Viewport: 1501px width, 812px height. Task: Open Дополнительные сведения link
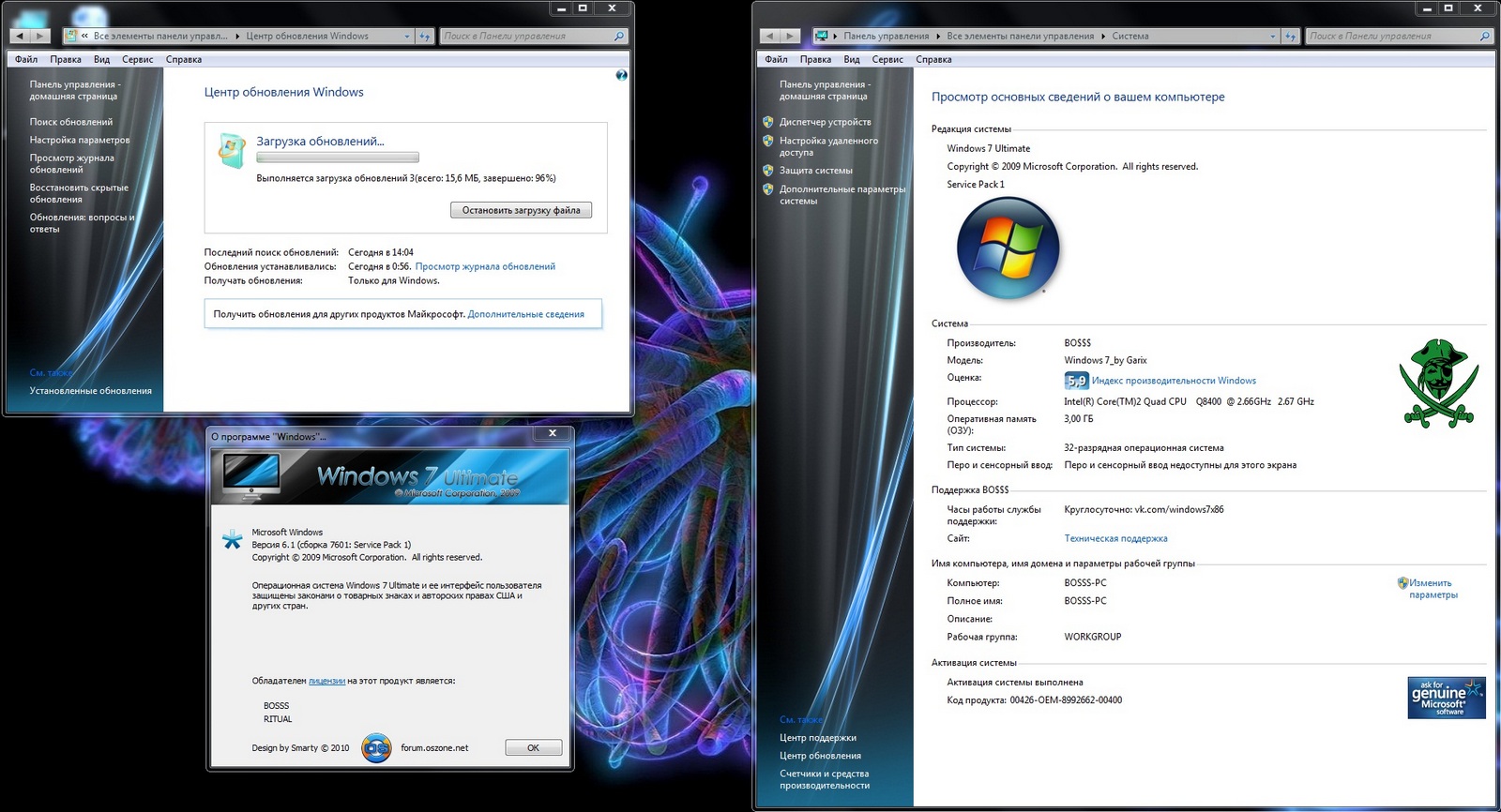click(525, 314)
